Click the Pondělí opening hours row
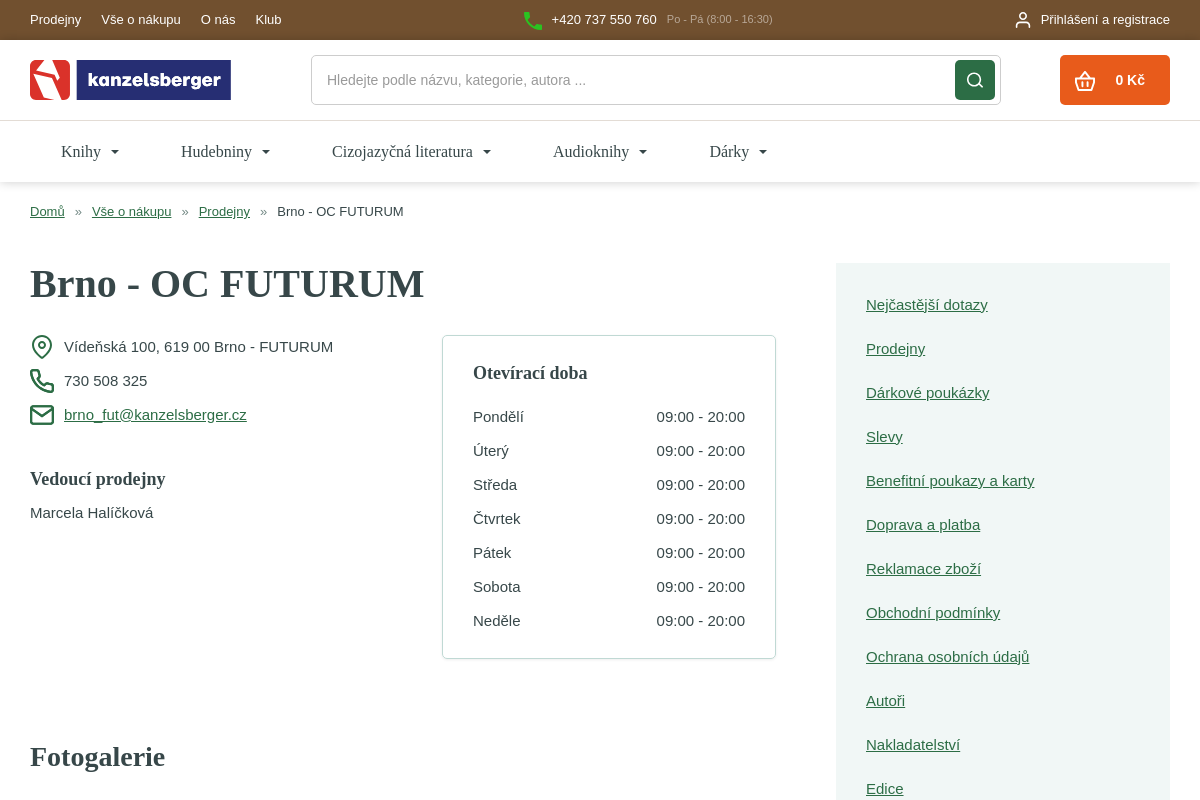 pos(609,417)
